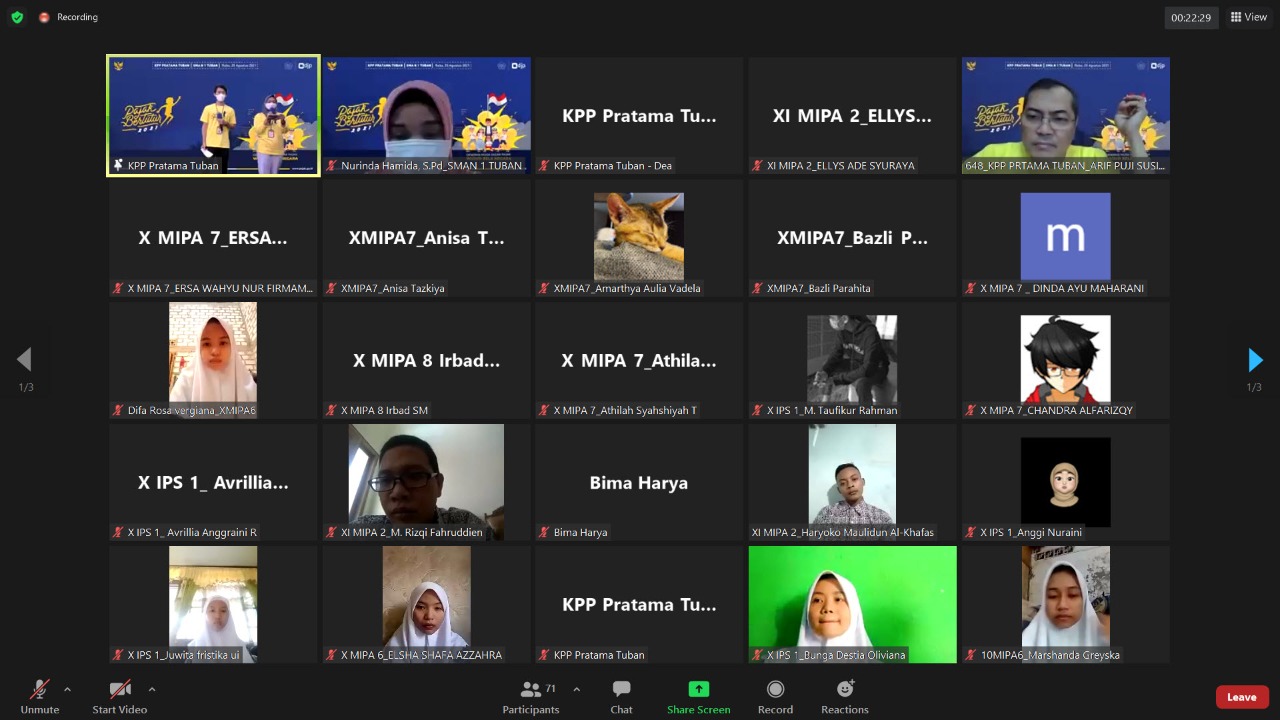Open the Participants panel
Image resolution: width=1280 pixels, height=720 pixels.
(x=531, y=697)
